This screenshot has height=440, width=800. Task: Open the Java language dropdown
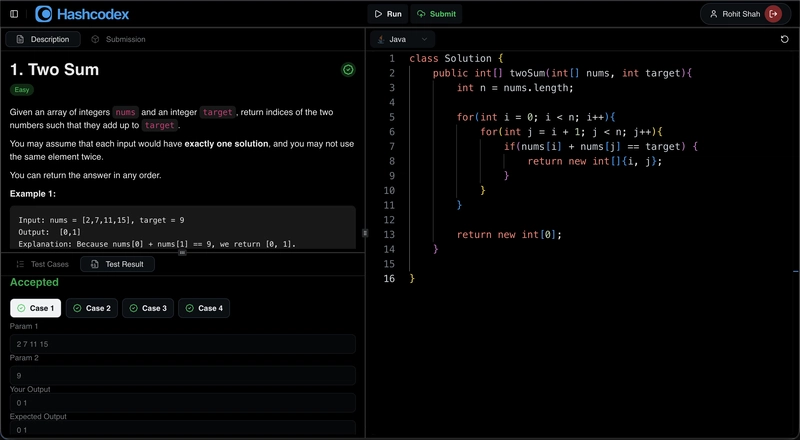click(402, 39)
